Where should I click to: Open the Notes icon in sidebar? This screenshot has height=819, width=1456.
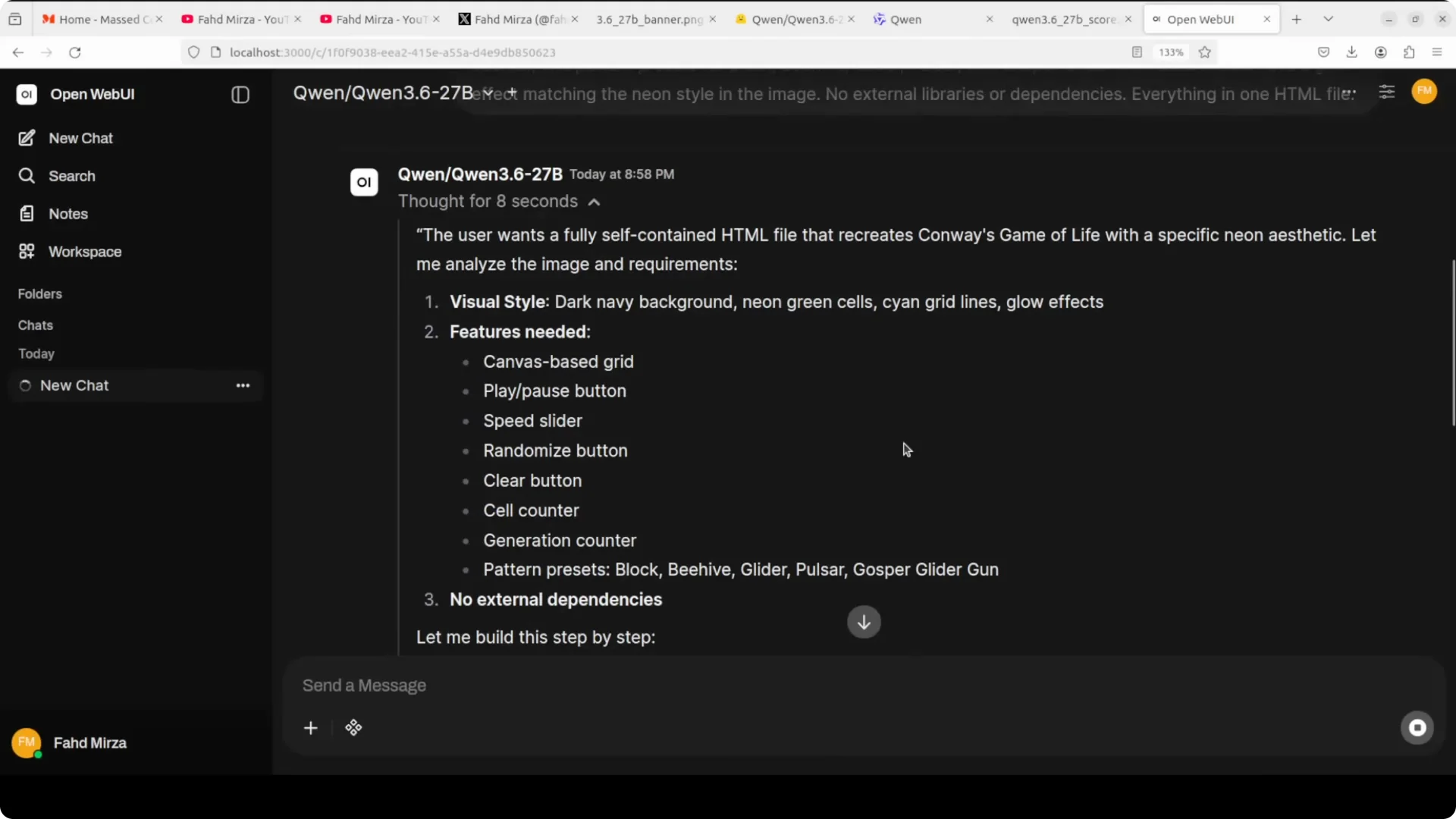point(27,214)
